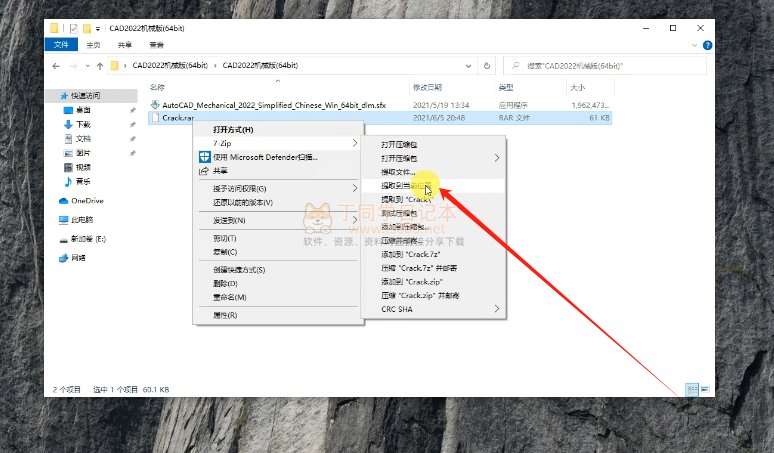The width and height of the screenshot is (774, 453).
Task: Switch to Details view icon in status bar
Action: (x=692, y=389)
